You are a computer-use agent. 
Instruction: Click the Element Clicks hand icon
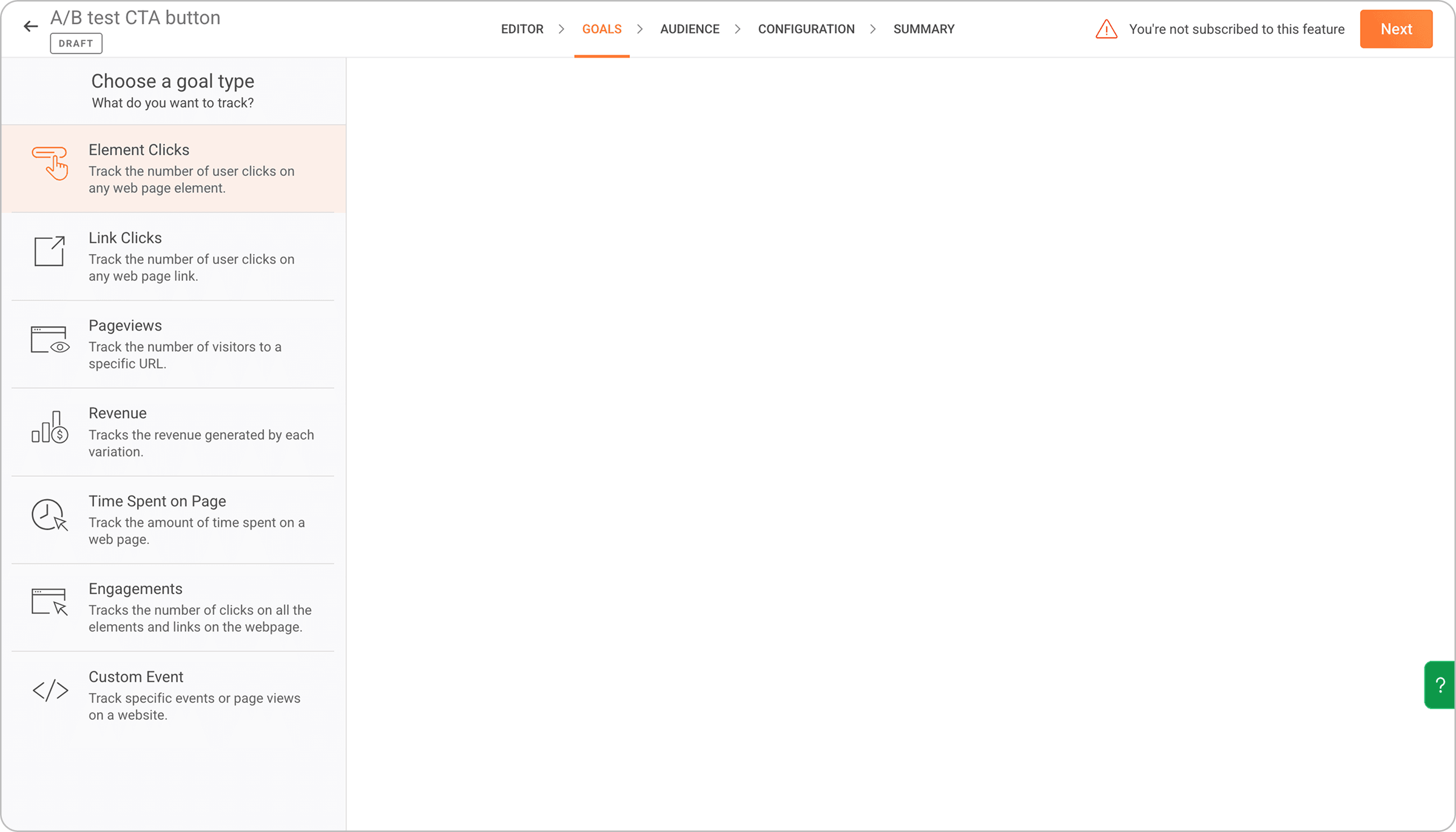pos(50,163)
